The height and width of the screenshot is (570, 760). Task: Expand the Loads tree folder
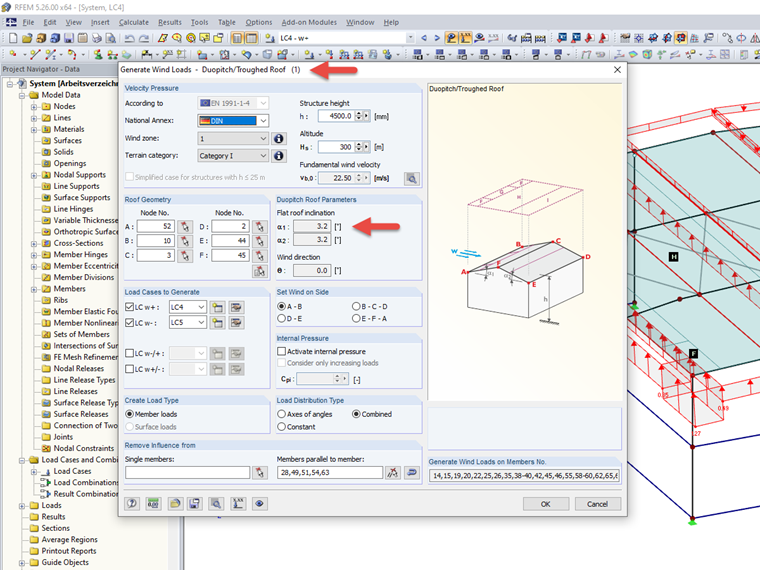[x=22, y=506]
